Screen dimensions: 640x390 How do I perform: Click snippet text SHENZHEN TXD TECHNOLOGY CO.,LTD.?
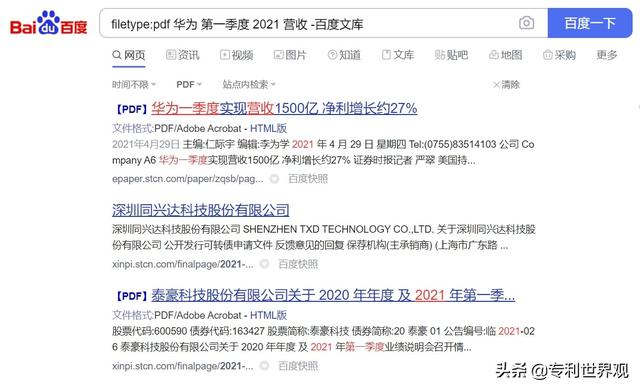pos(338,229)
